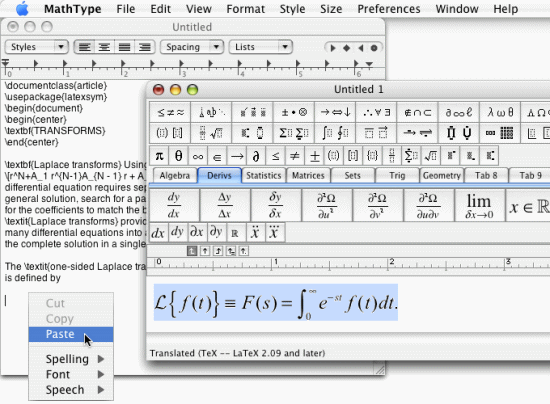550x404 pixels.
Task: Click the diamond ruler control button
Action: (346, 48)
